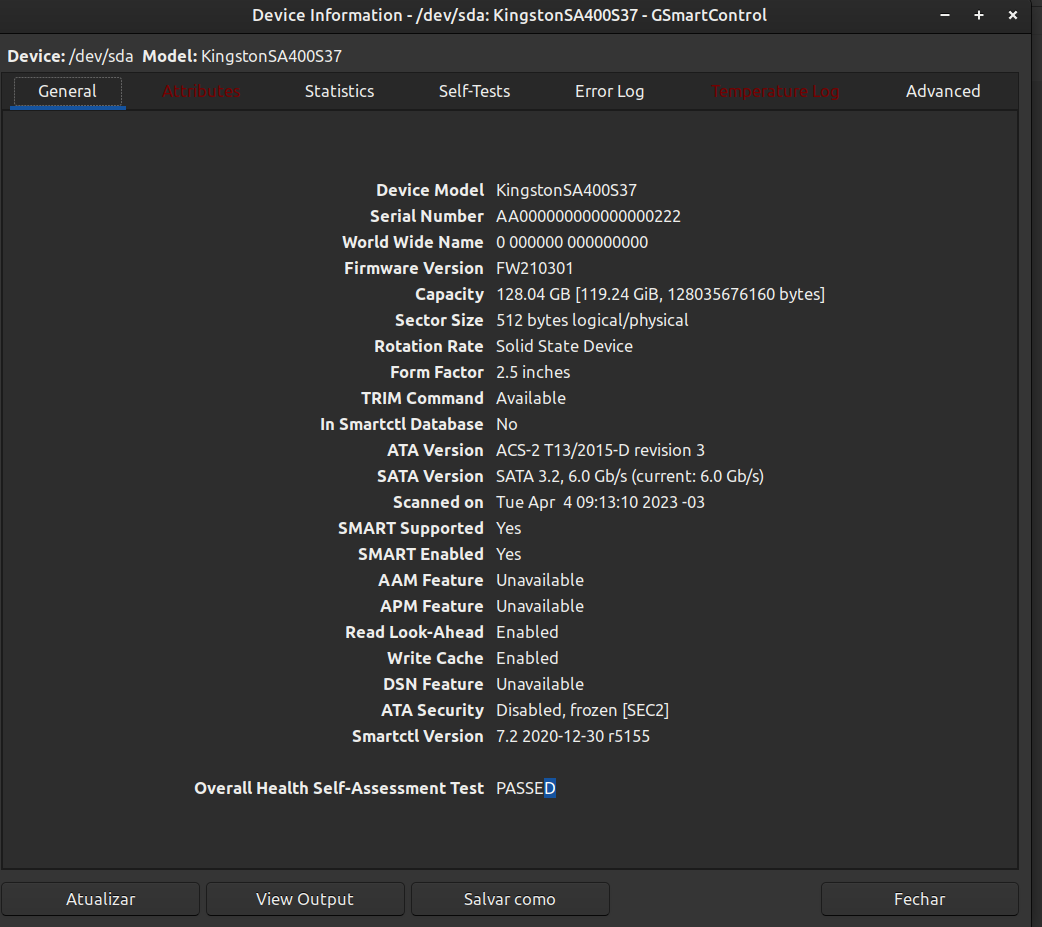Open the Temperature Log tab

(775, 91)
